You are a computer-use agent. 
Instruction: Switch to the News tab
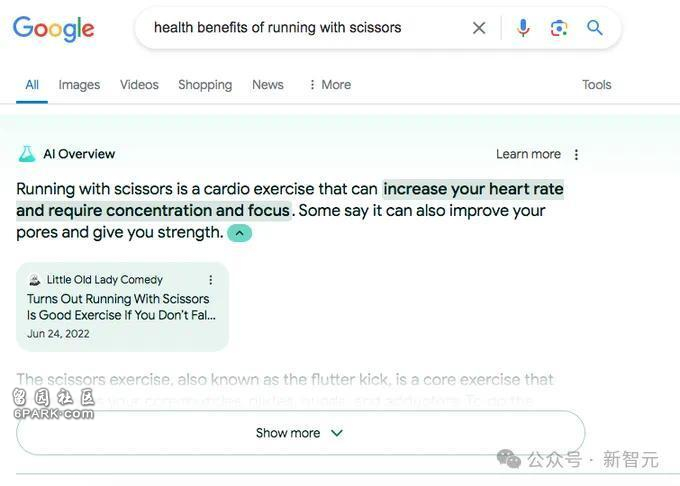pos(268,85)
